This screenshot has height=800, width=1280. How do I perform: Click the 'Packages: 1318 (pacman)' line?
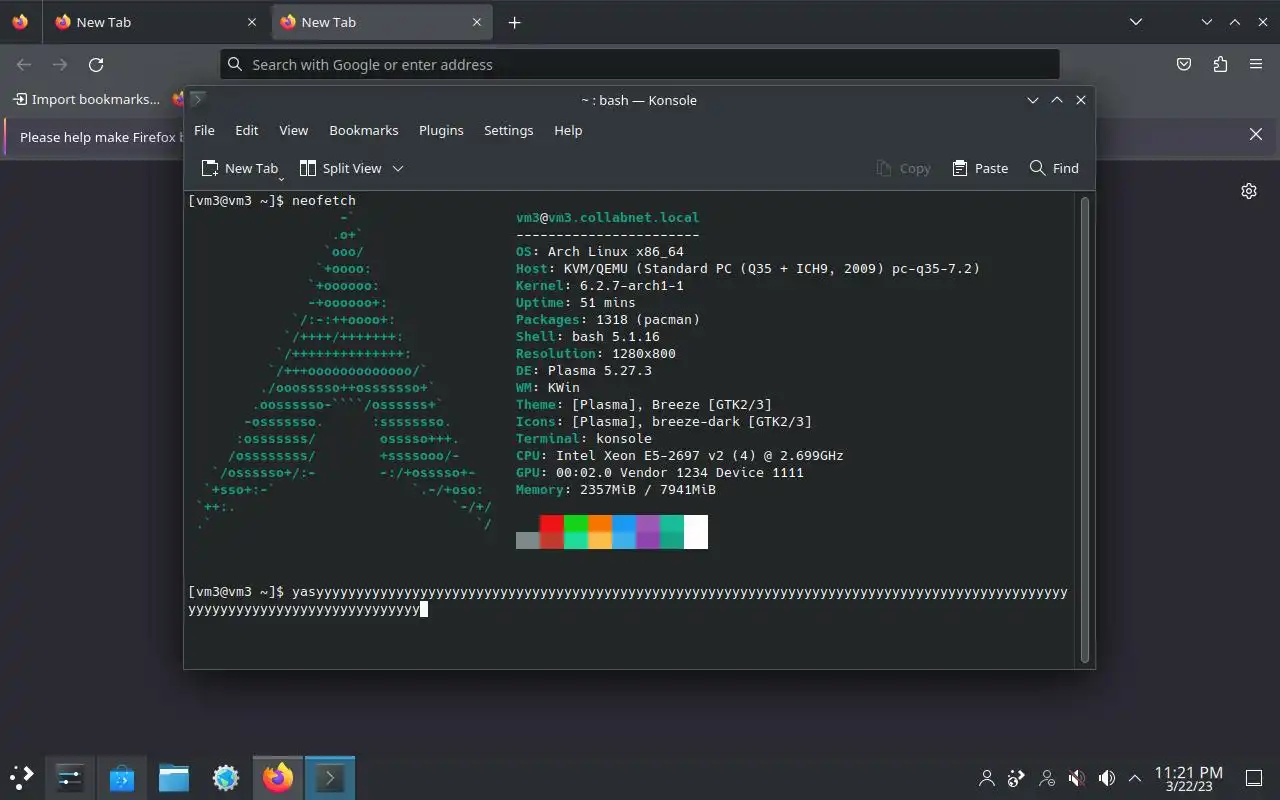(608, 319)
